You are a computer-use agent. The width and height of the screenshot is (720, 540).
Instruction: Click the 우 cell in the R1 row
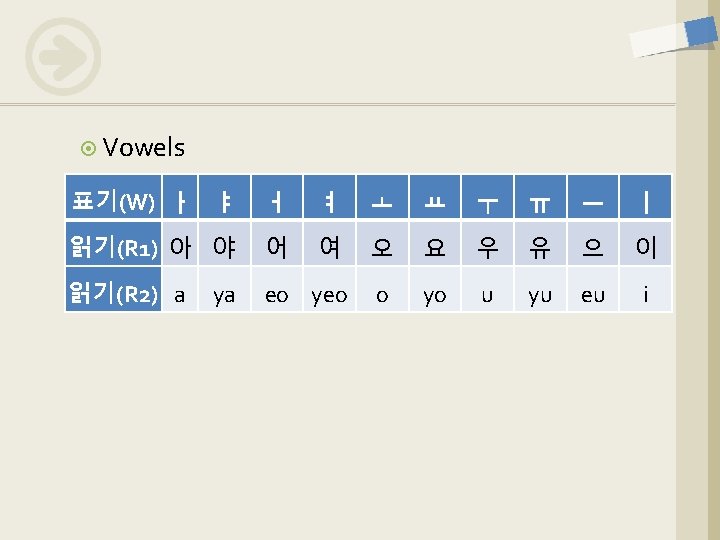tap(487, 246)
